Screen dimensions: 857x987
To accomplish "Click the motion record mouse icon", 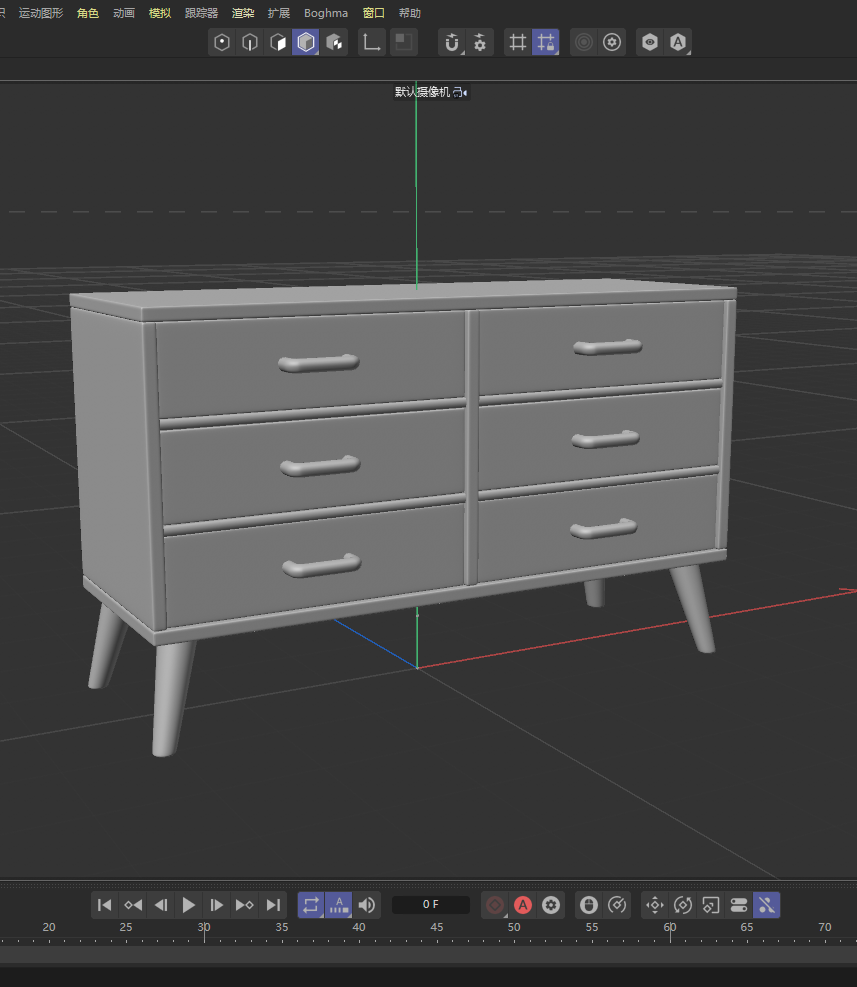I will 589,905.
